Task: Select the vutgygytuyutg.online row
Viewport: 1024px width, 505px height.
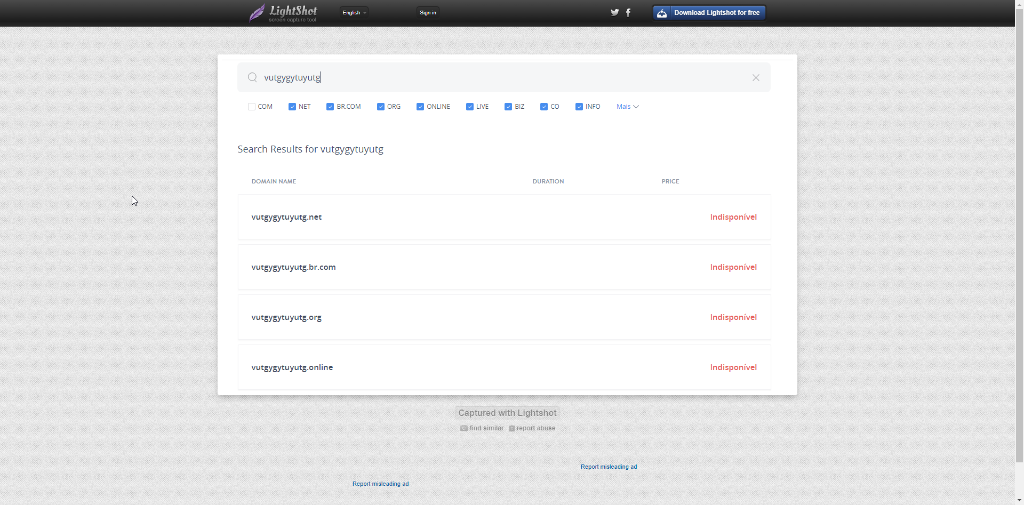Action: coord(504,367)
